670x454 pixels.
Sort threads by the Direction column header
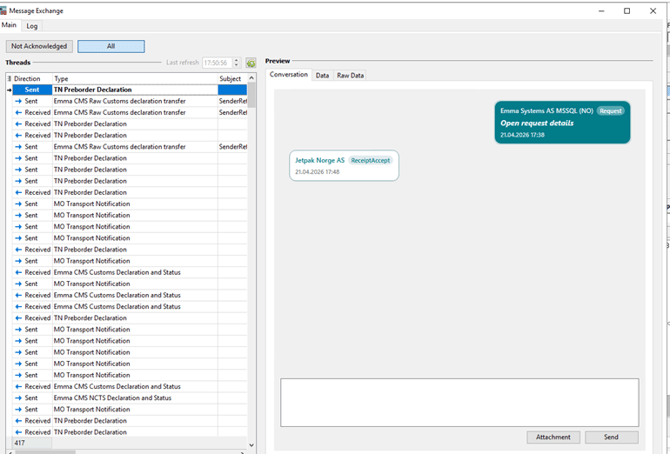point(30,78)
